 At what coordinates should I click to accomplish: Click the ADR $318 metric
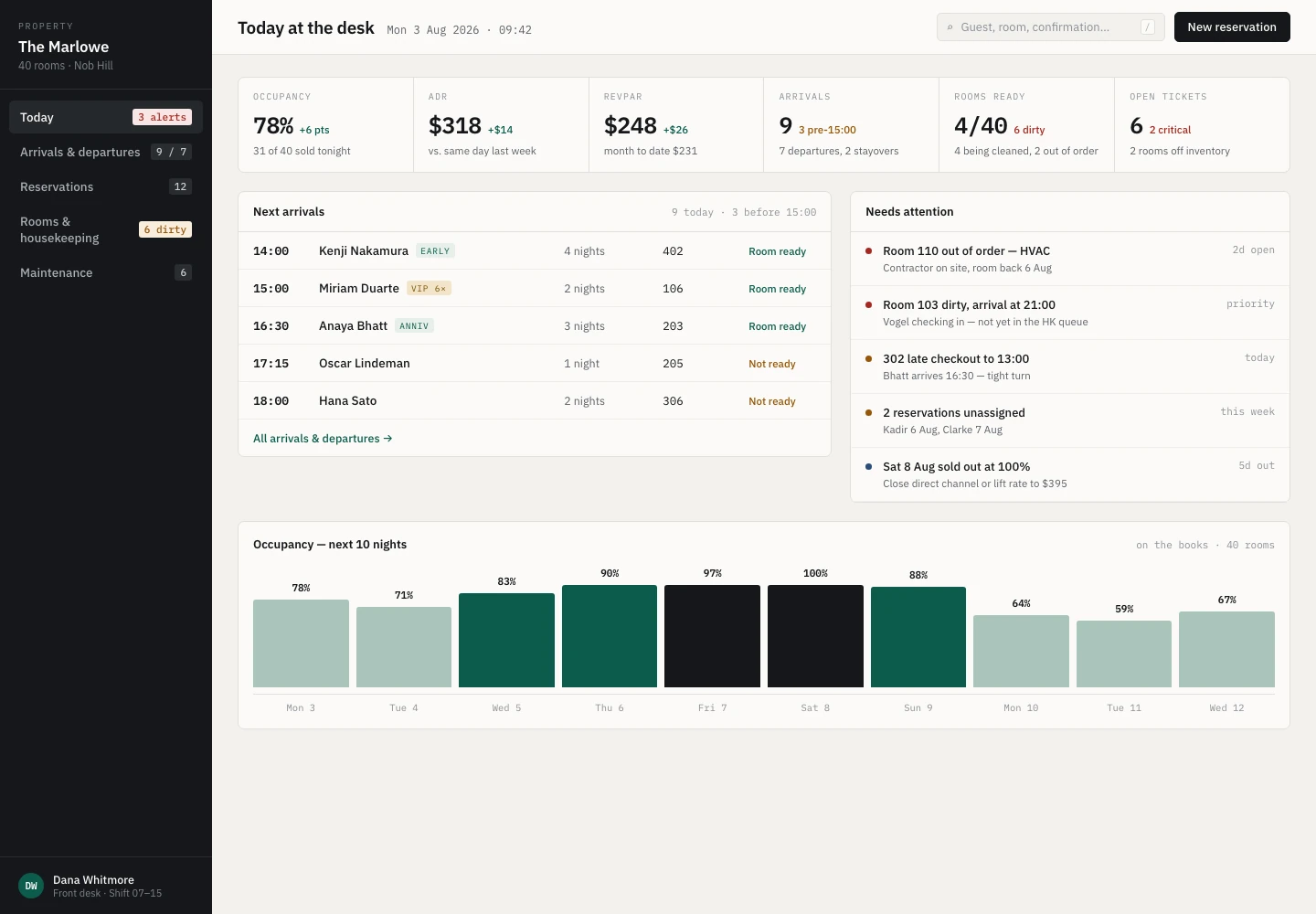click(x=501, y=124)
